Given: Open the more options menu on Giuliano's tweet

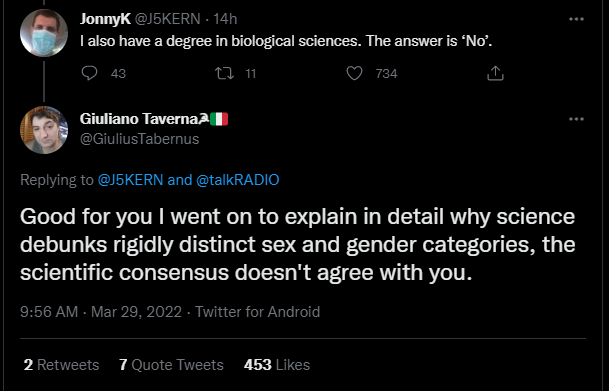Looking at the screenshot, I should click(x=576, y=119).
